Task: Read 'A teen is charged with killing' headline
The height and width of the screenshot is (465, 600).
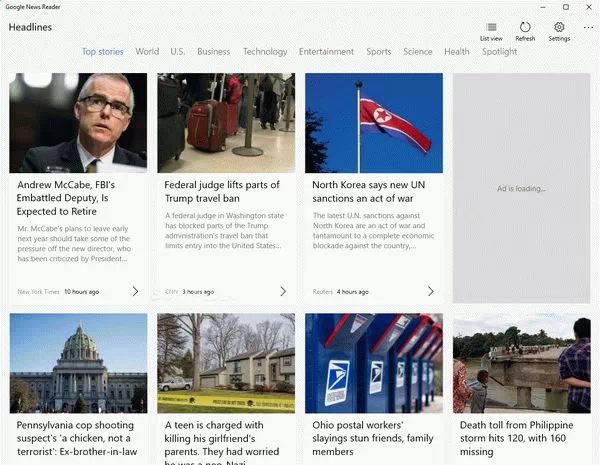Action: click(222, 442)
